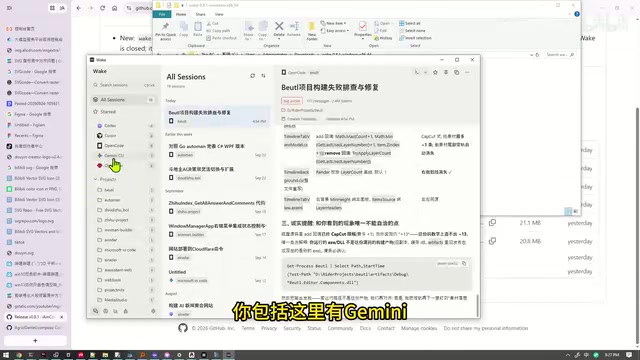
Task: Open the ZhihuIndex_GetAllAnswerAndComments session
Action: coord(217,207)
